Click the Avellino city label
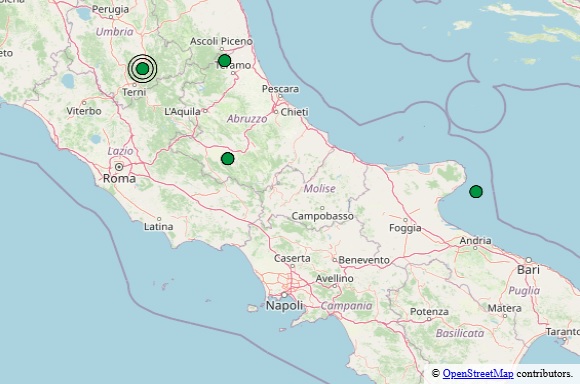580x384 pixels. pyautogui.click(x=335, y=278)
